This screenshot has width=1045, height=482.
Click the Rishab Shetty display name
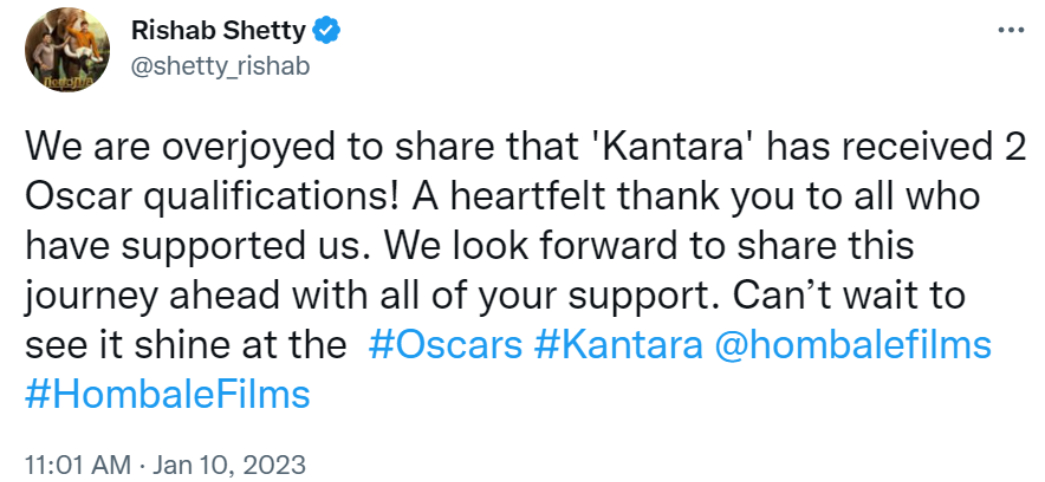[218, 31]
